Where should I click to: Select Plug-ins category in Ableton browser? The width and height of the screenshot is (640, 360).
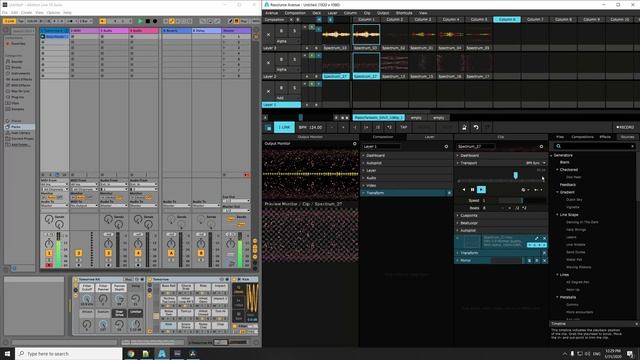18,97
